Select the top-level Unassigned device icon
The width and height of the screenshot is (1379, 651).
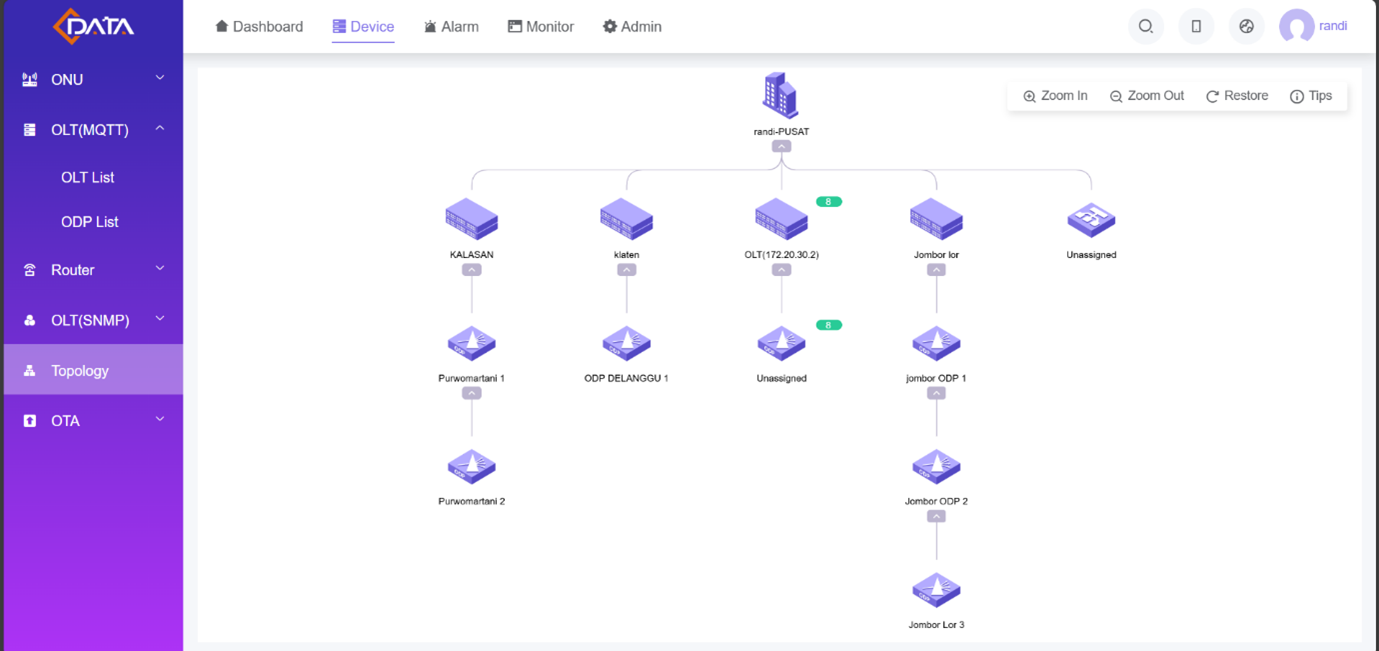point(1091,219)
